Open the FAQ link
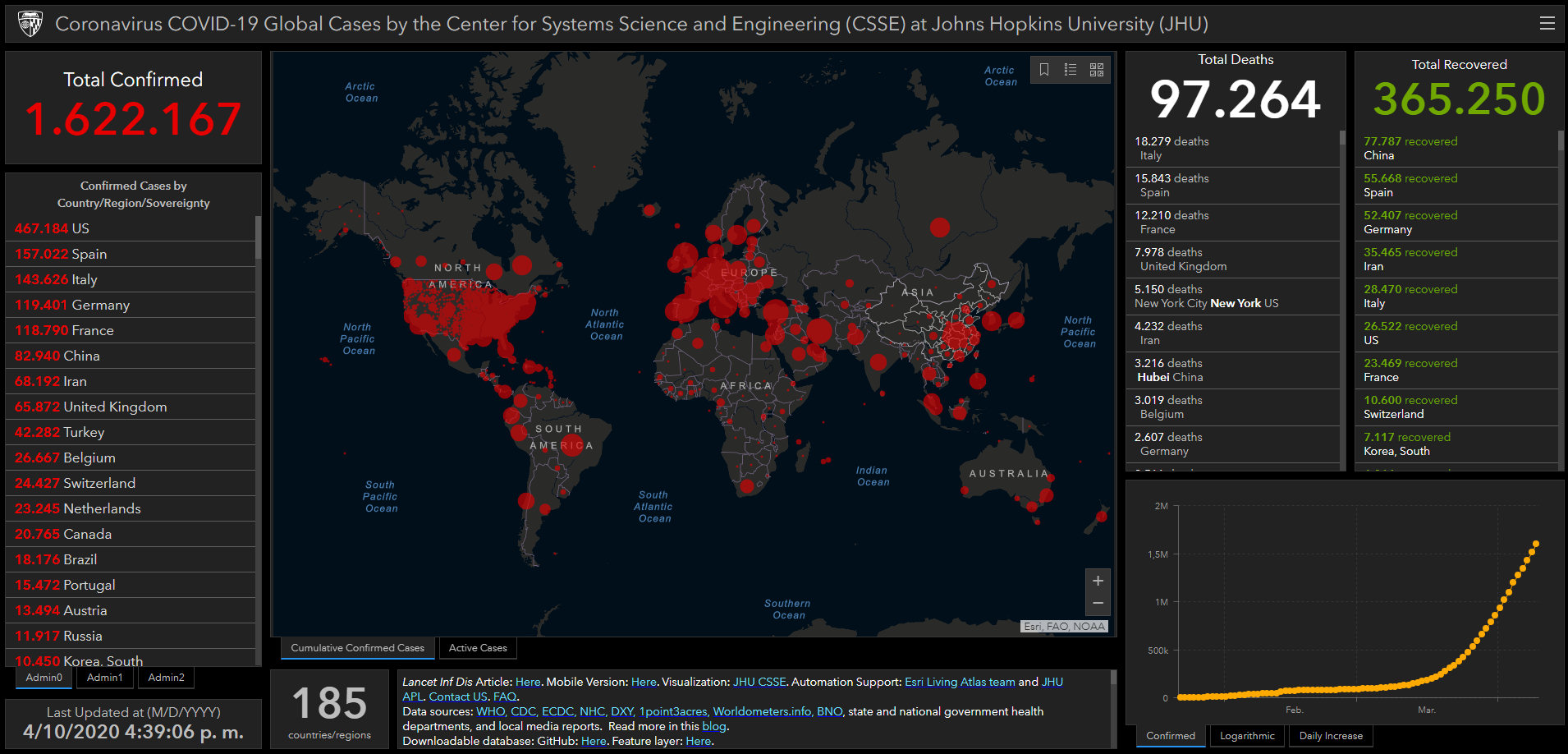This screenshot has width=1568, height=754. (505, 697)
